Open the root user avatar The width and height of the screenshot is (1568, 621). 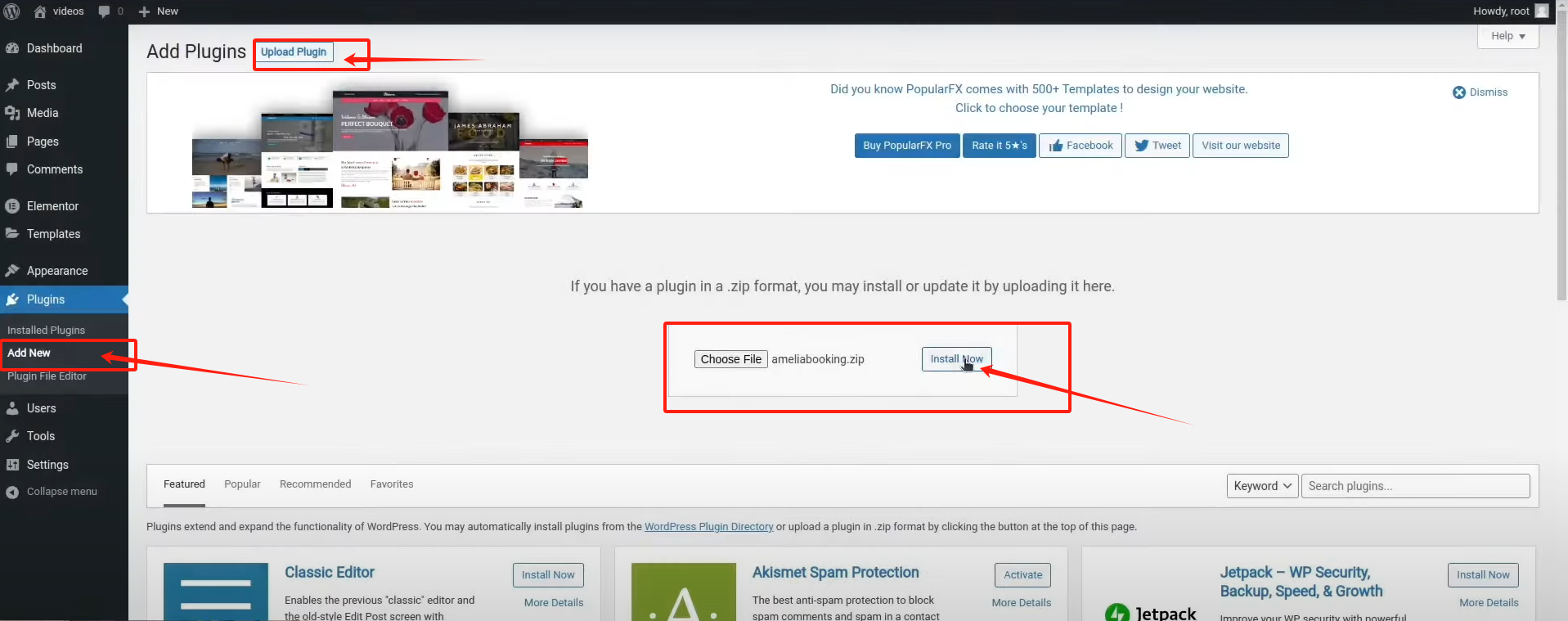[1542, 11]
